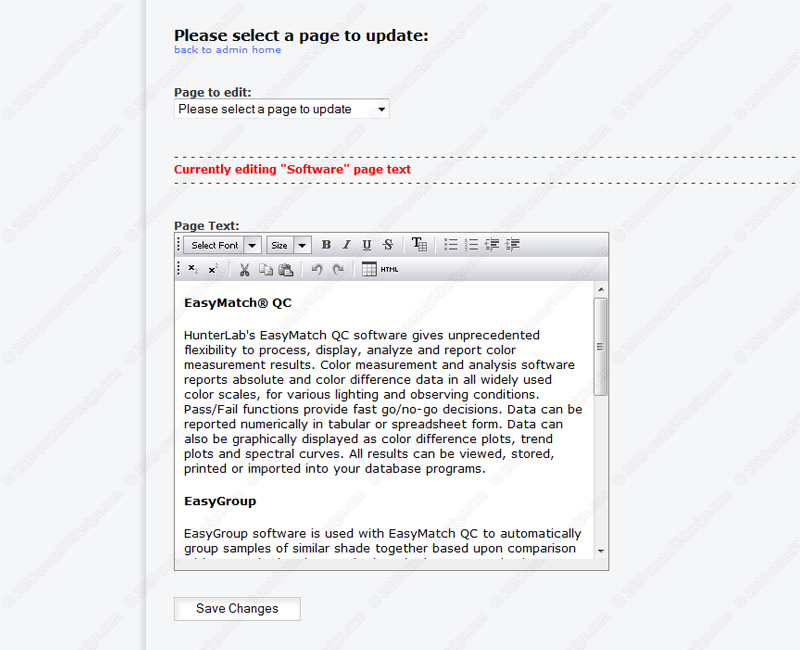Viewport: 800px width, 650px height.
Task: Insert a table into the page text
Action: tap(369, 269)
